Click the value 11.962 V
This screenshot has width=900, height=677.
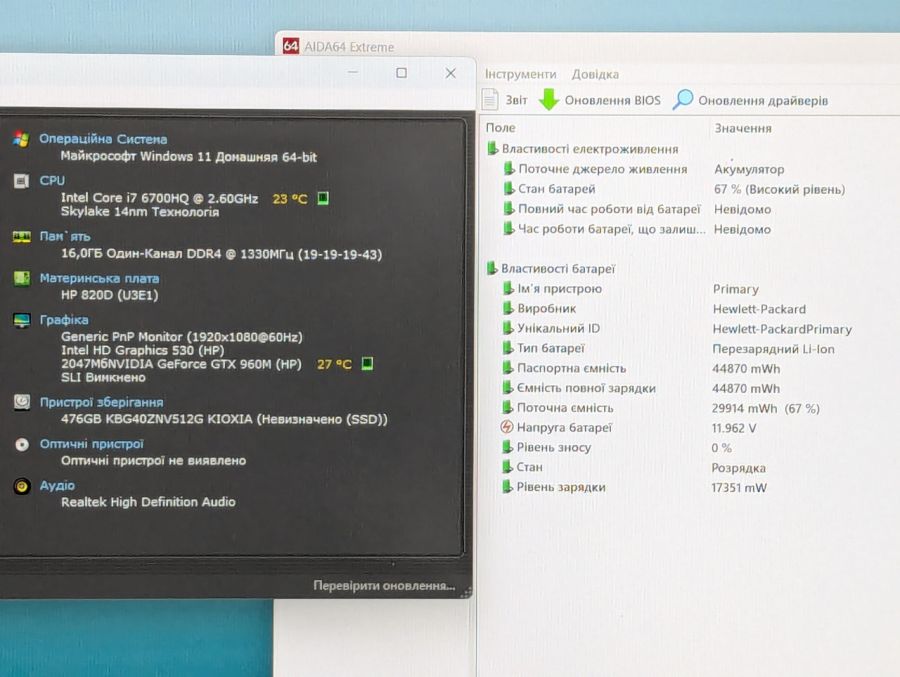coord(734,428)
